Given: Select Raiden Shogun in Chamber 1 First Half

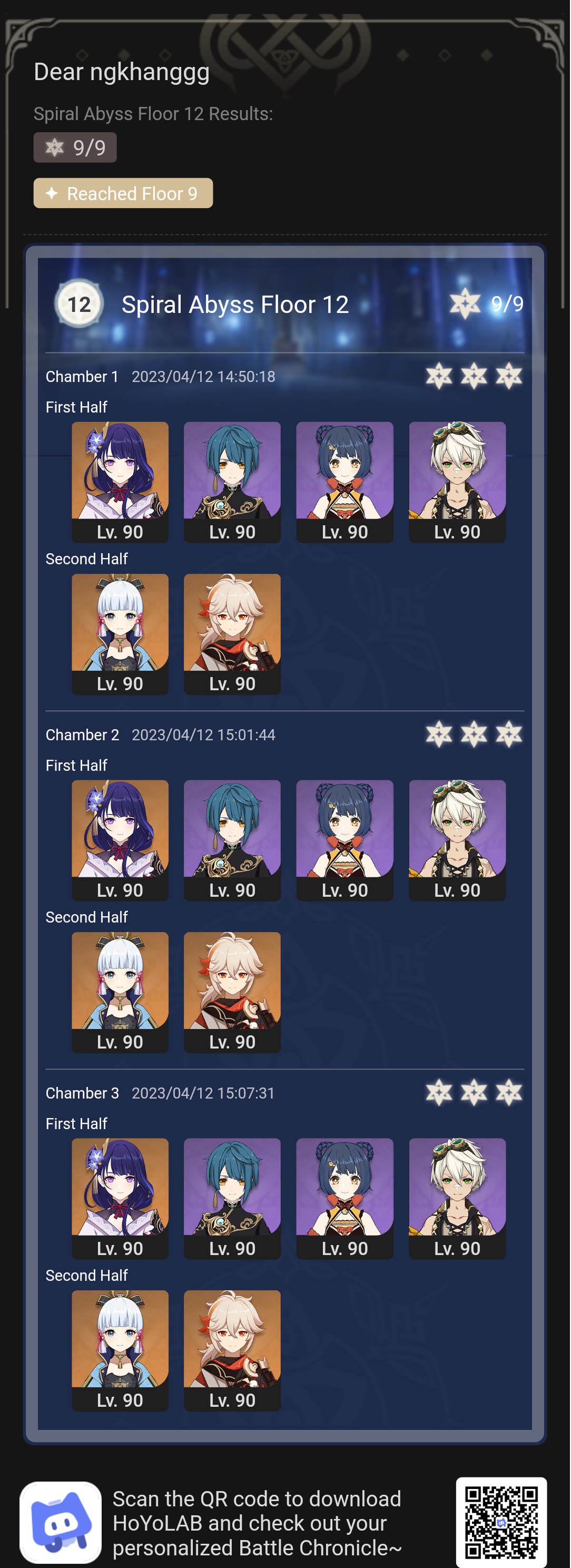Looking at the screenshot, I should coord(120,482).
